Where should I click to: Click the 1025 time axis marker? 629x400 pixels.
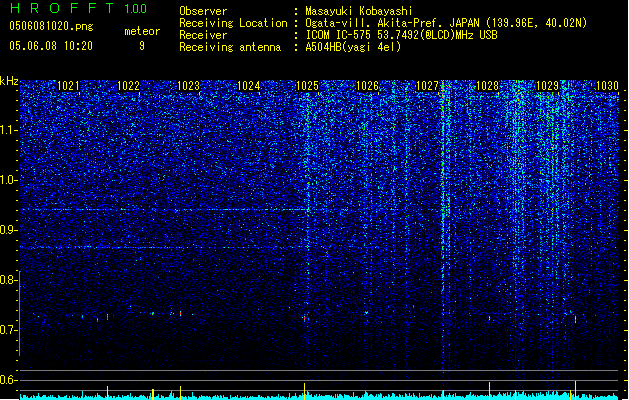[307, 86]
